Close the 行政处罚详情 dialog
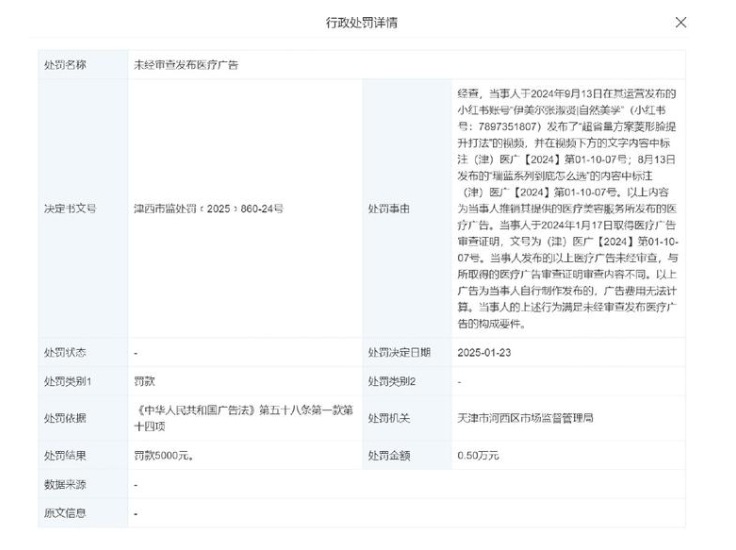736x550 pixels. 681,22
